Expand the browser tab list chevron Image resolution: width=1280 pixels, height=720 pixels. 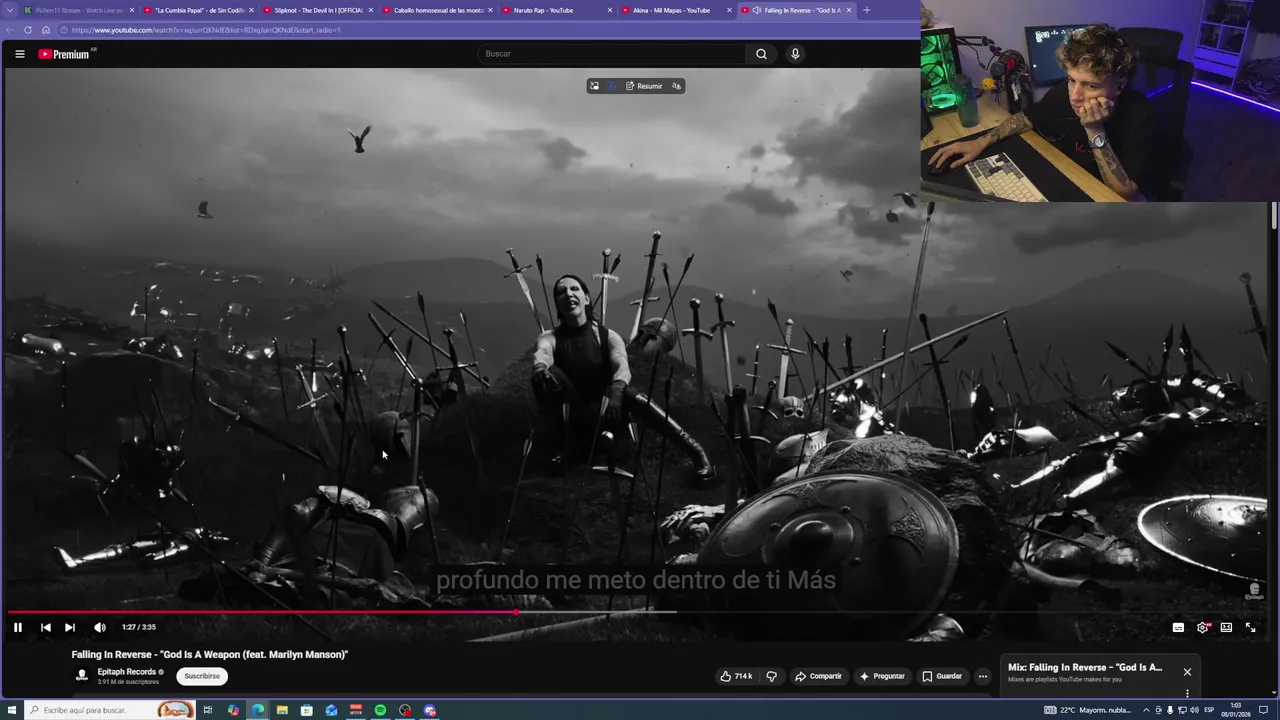click(9, 10)
